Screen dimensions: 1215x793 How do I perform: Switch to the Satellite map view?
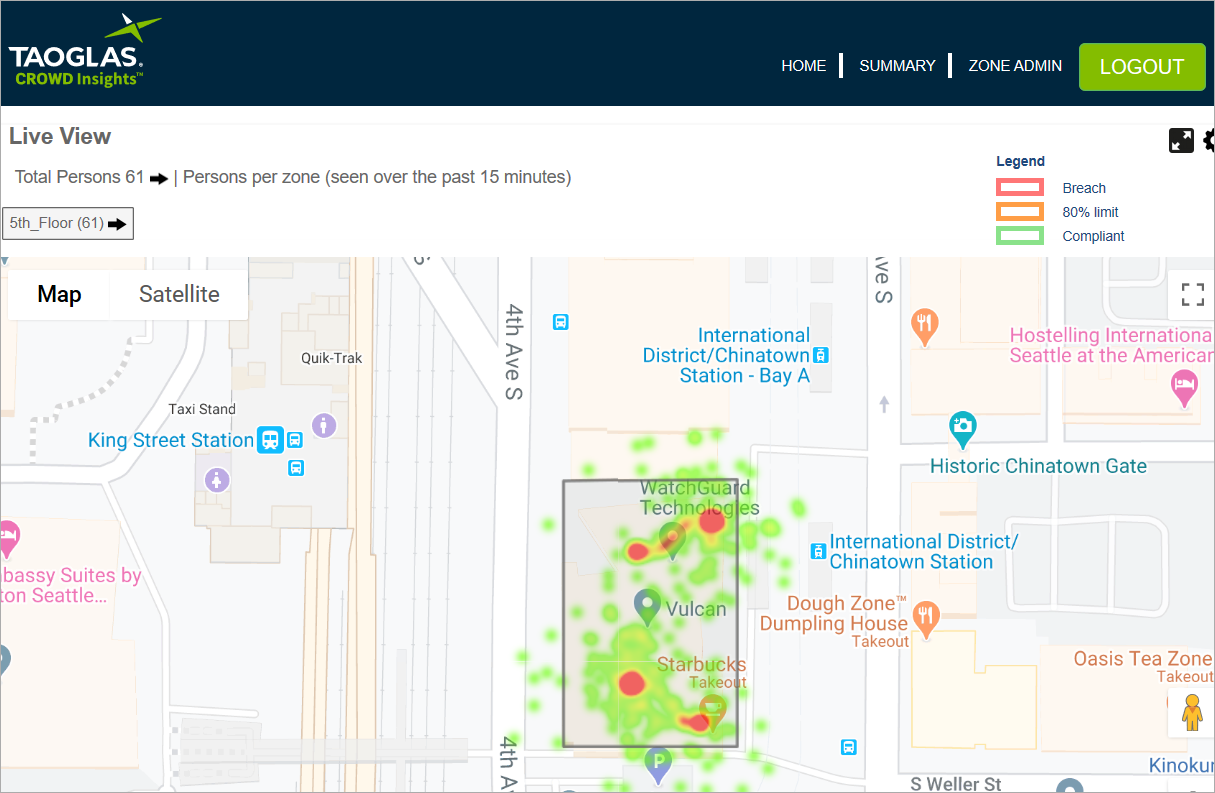pyautogui.click(x=178, y=294)
